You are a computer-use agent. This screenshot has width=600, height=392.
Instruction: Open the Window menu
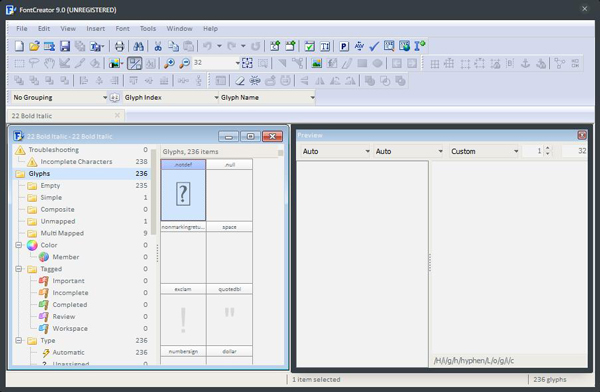click(179, 29)
